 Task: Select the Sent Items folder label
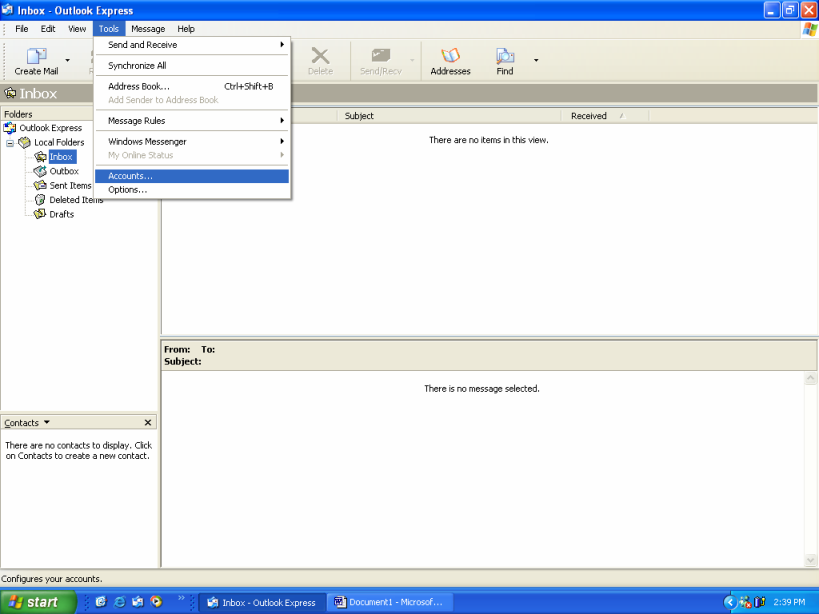pos(70,185)
